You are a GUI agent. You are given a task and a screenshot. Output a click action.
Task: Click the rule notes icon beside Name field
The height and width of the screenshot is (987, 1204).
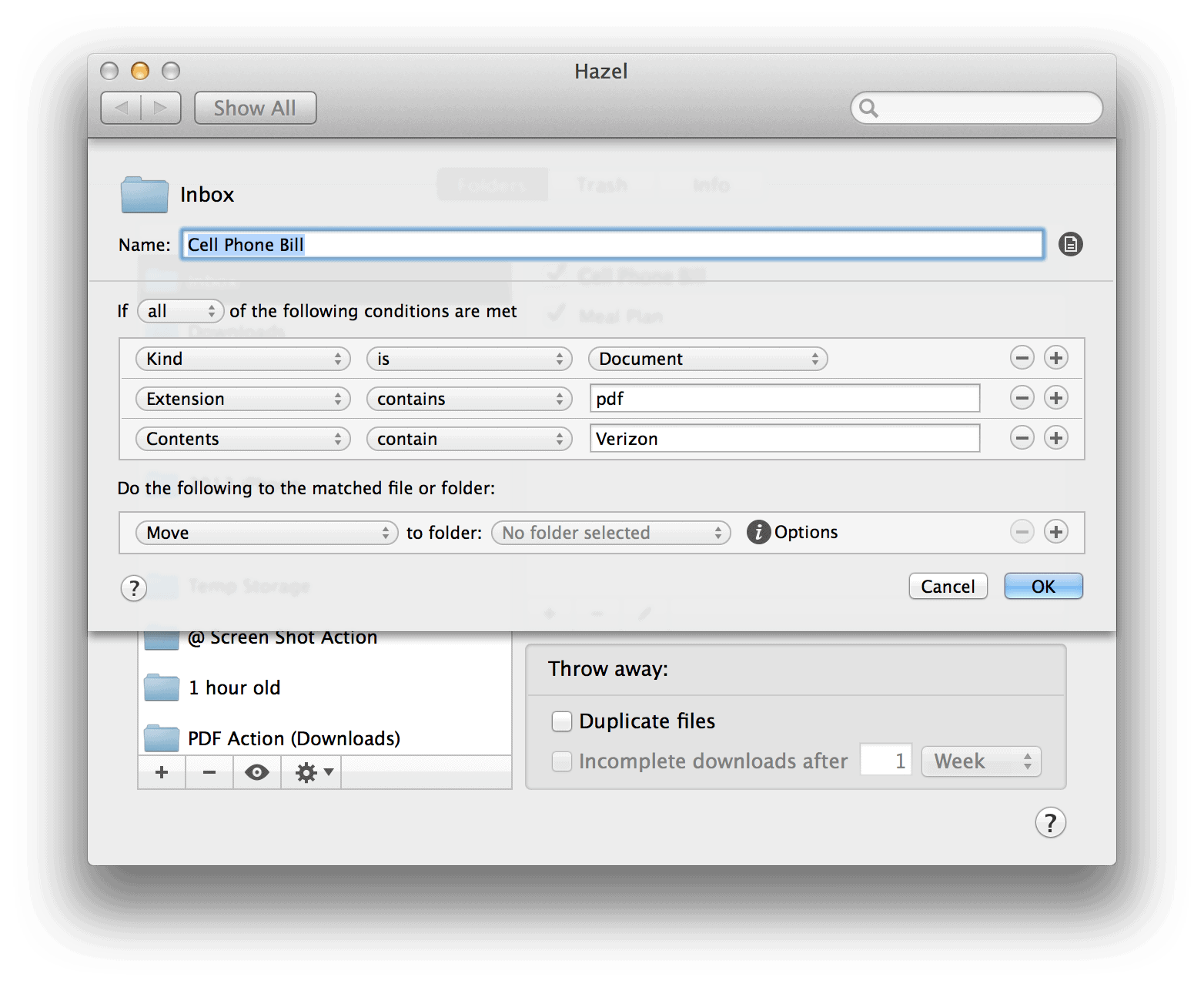[x=1070, y=245]
